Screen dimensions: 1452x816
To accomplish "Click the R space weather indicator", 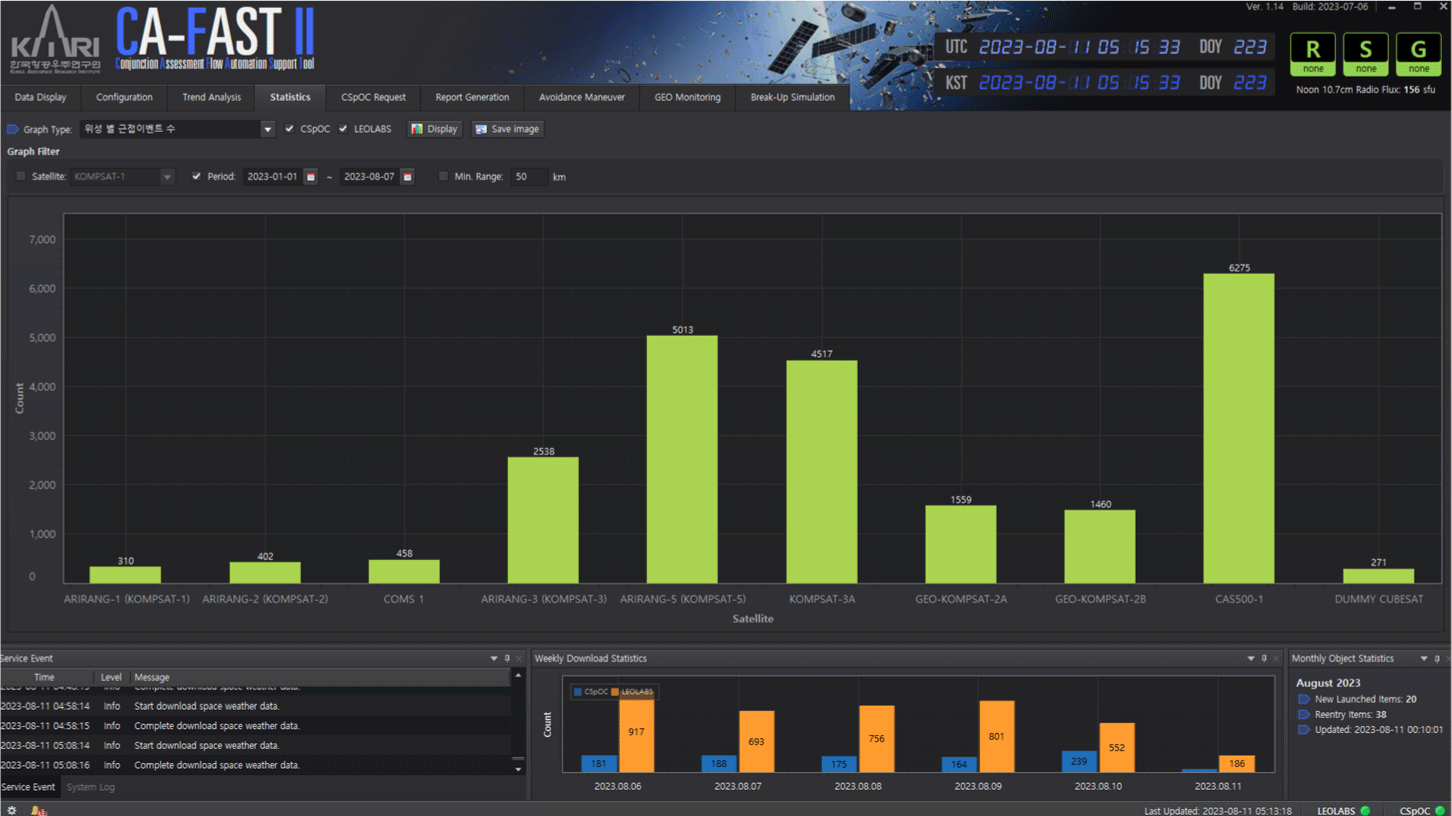I will click(1313, 54).
